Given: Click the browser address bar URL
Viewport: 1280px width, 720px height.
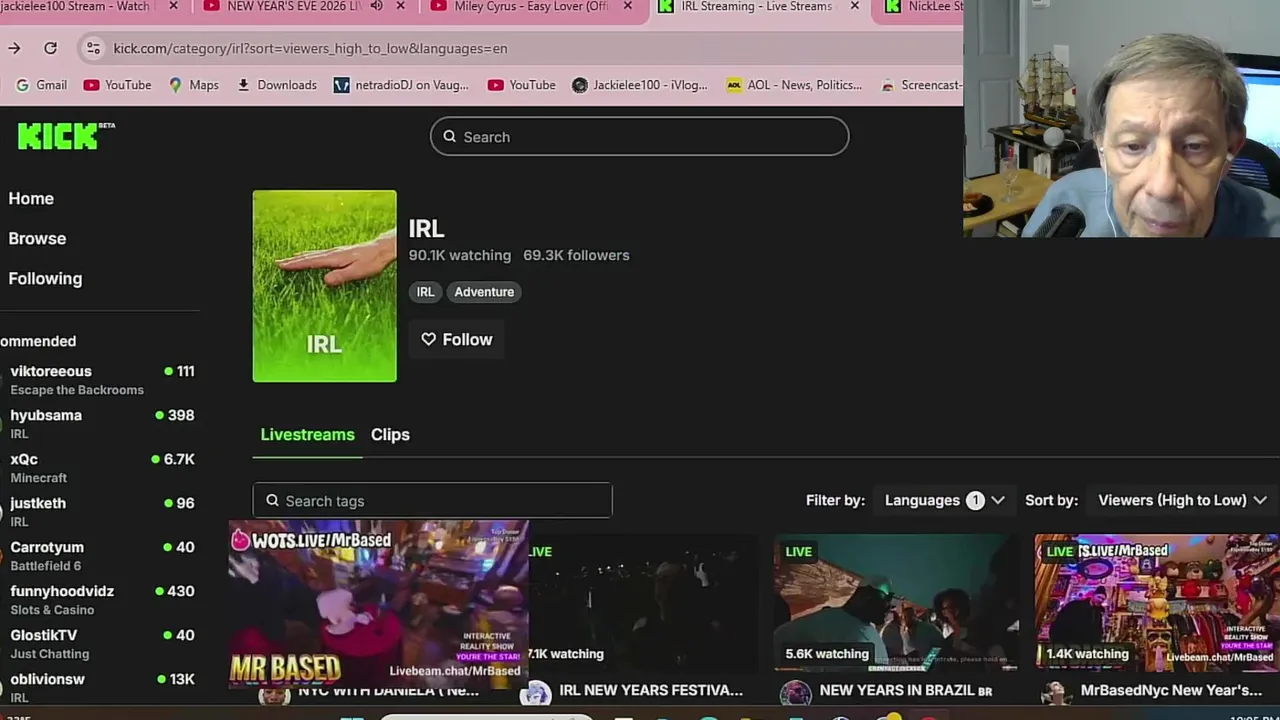Looking at the screenshot, I should (x=310, y=48).
